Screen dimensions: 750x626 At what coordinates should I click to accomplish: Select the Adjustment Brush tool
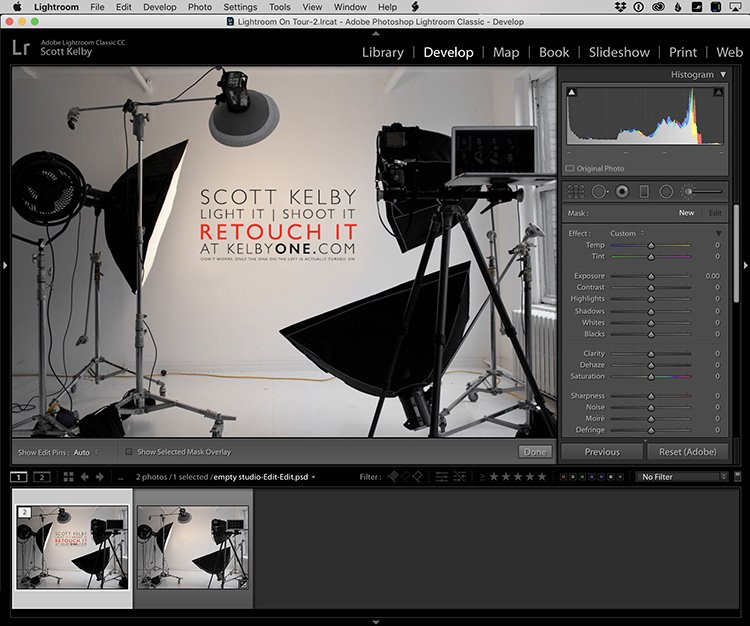[702, 192]
